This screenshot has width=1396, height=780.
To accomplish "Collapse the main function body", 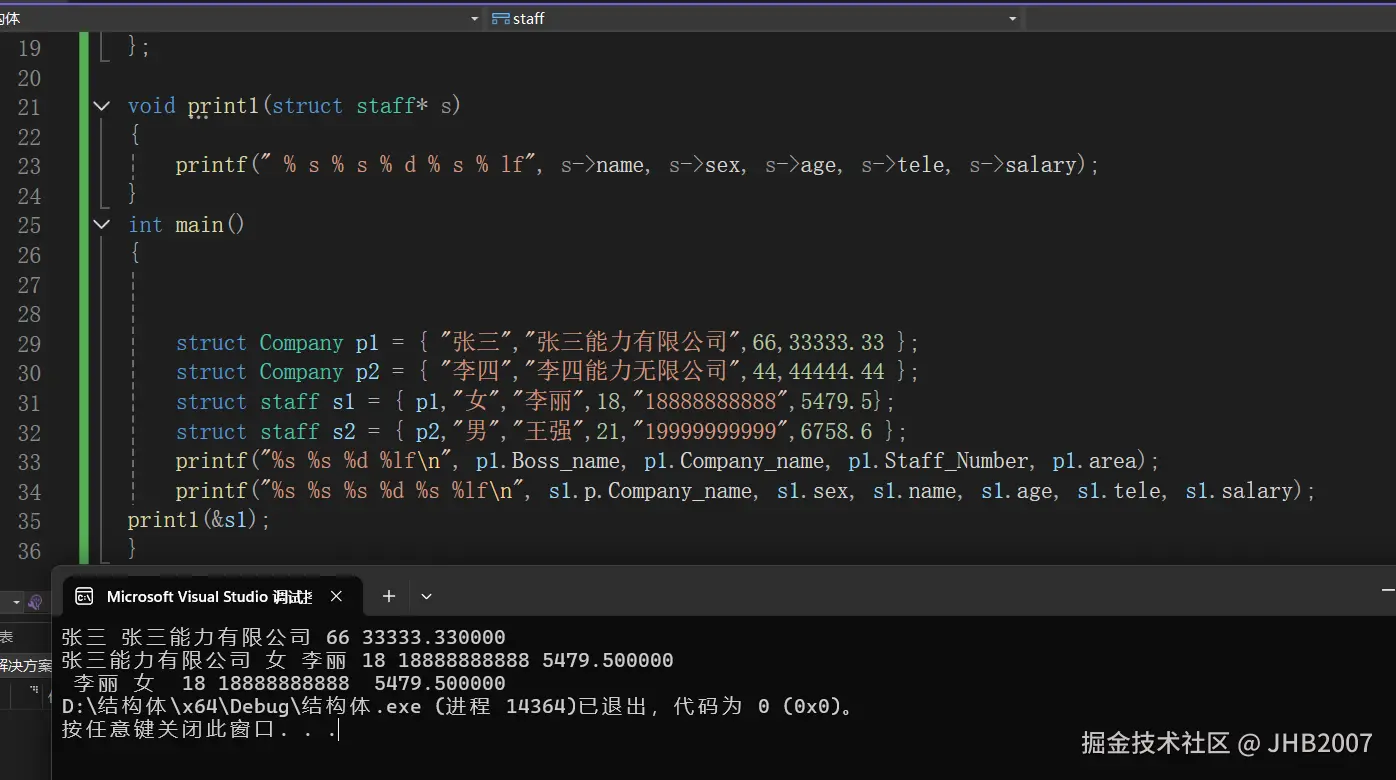I will click(100, 224).
